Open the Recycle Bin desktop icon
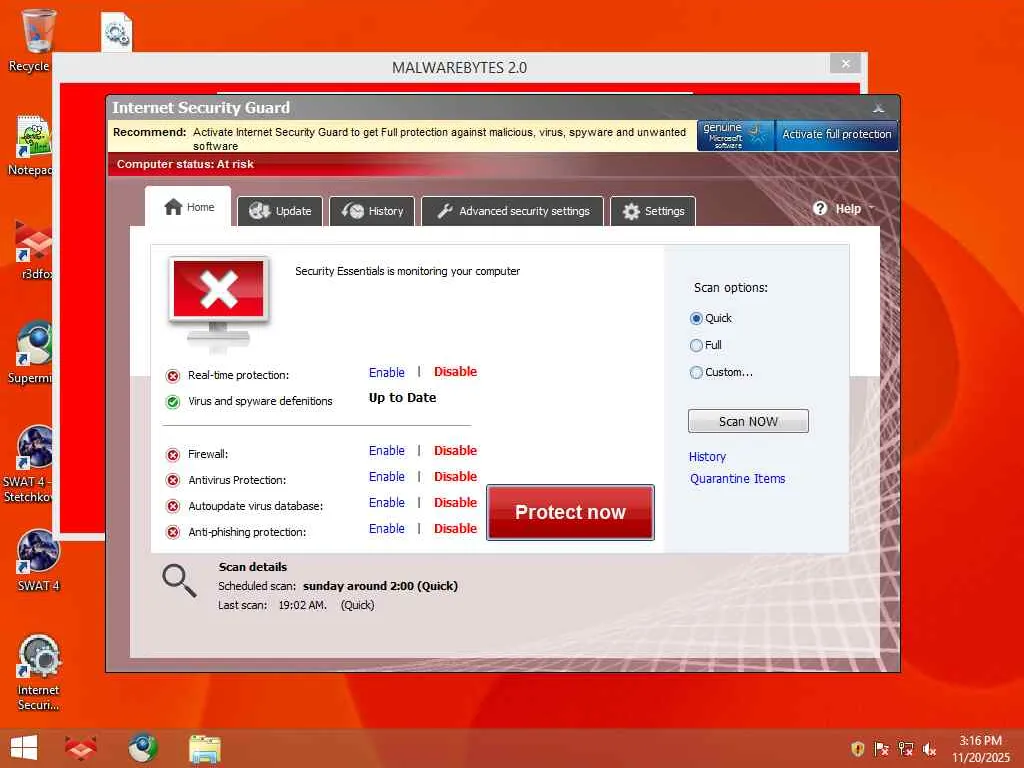The image size is (1024, 768). (36, 40)
